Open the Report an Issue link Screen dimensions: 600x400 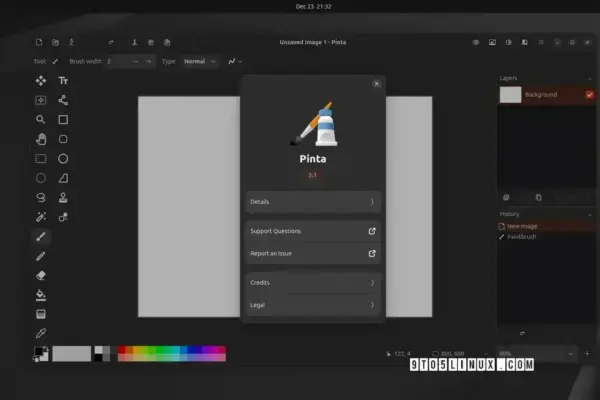pyautogui.click(x=313, y=253)
